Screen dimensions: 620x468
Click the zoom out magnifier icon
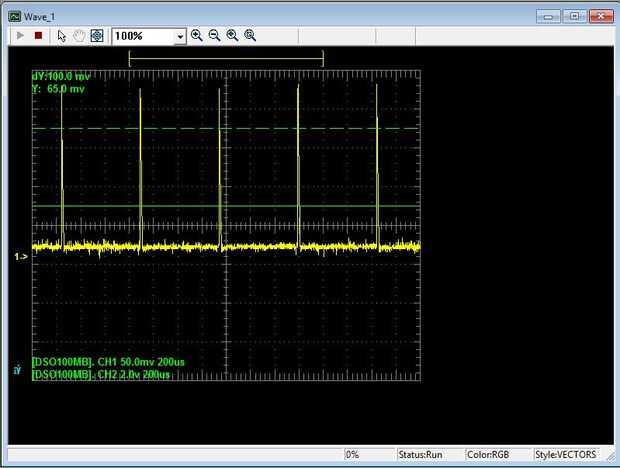[214, 35]
